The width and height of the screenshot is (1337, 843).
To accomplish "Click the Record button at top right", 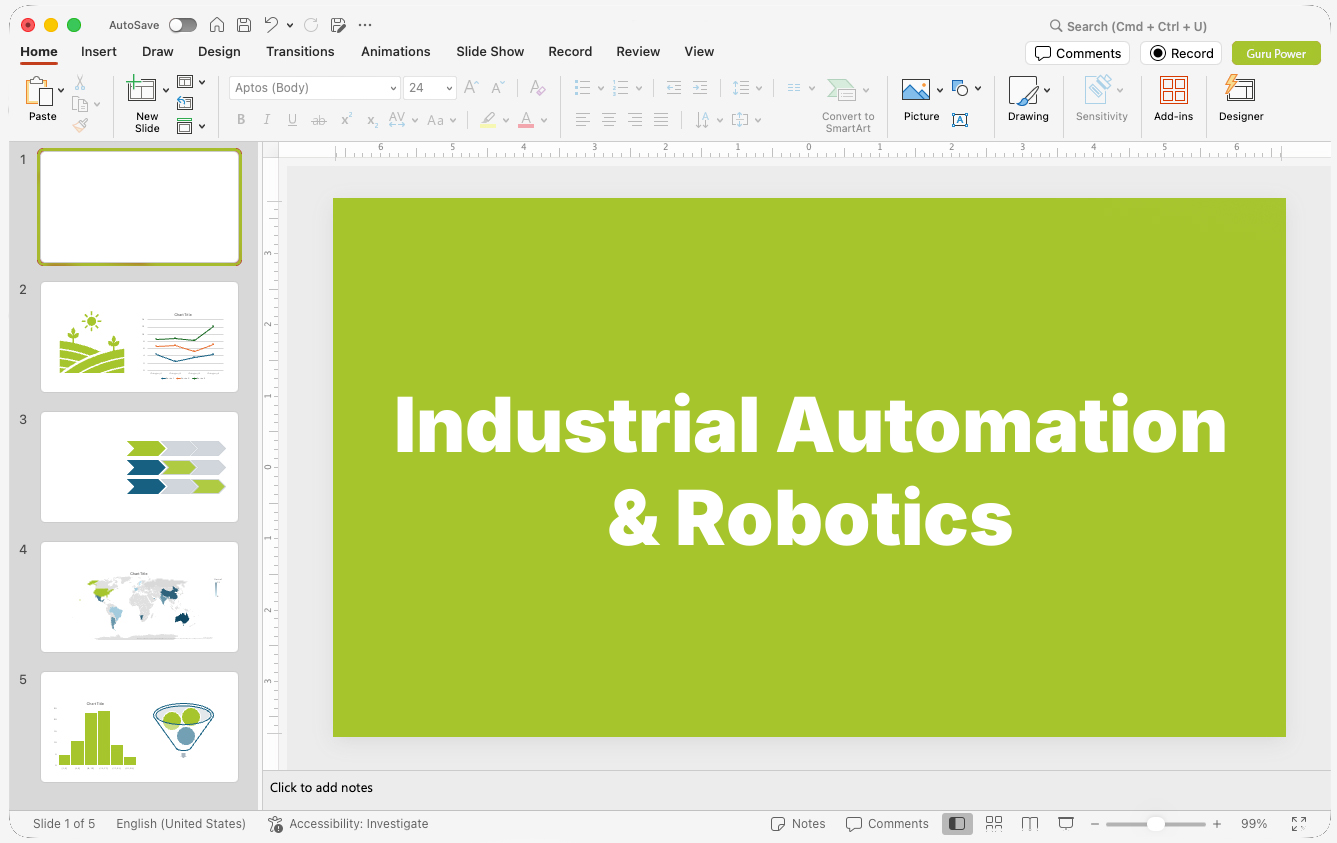I will (x=1181, y=53).
